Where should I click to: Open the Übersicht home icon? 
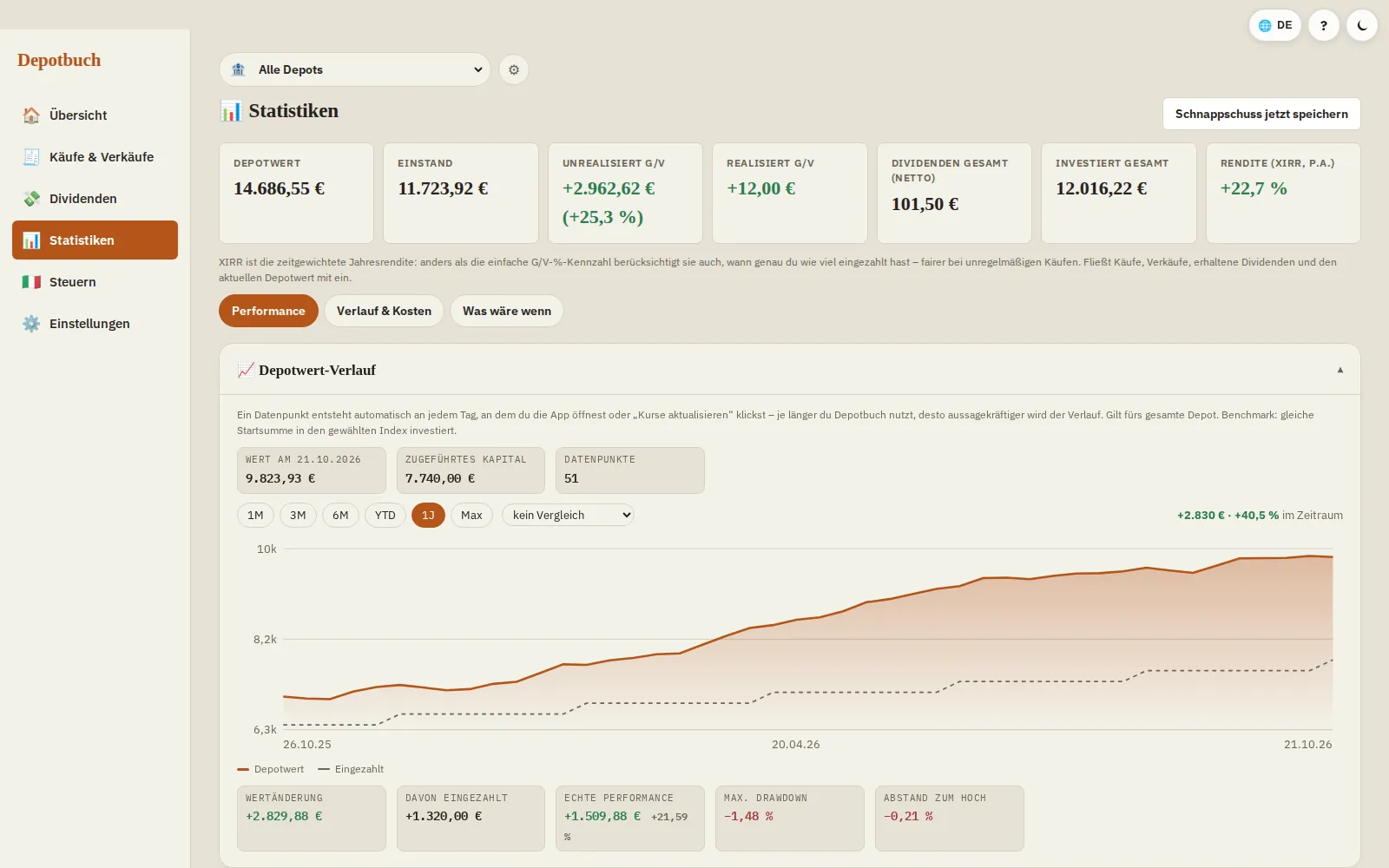coord(31,115)
